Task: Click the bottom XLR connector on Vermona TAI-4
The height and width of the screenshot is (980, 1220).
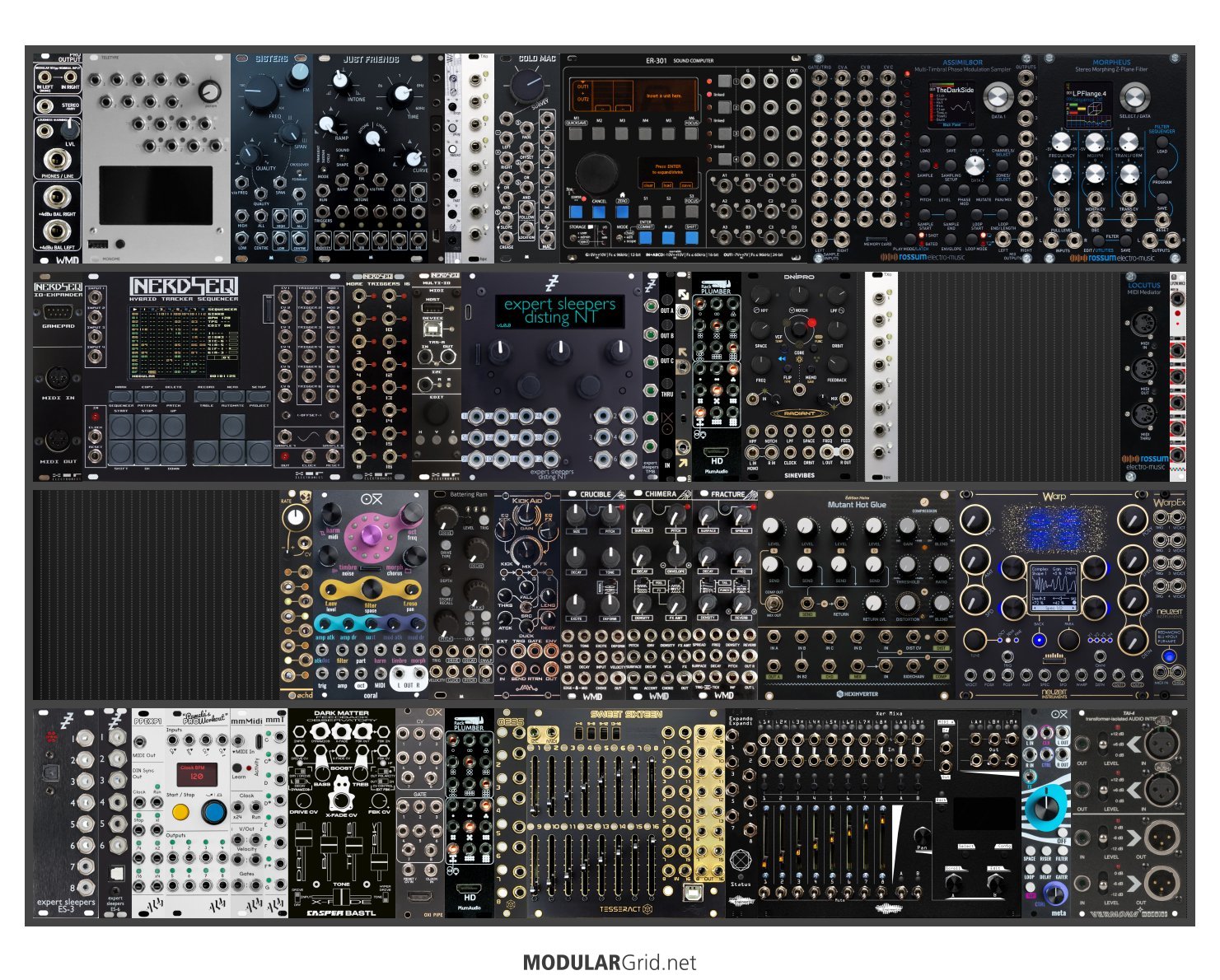Action: click(1160, 884)
